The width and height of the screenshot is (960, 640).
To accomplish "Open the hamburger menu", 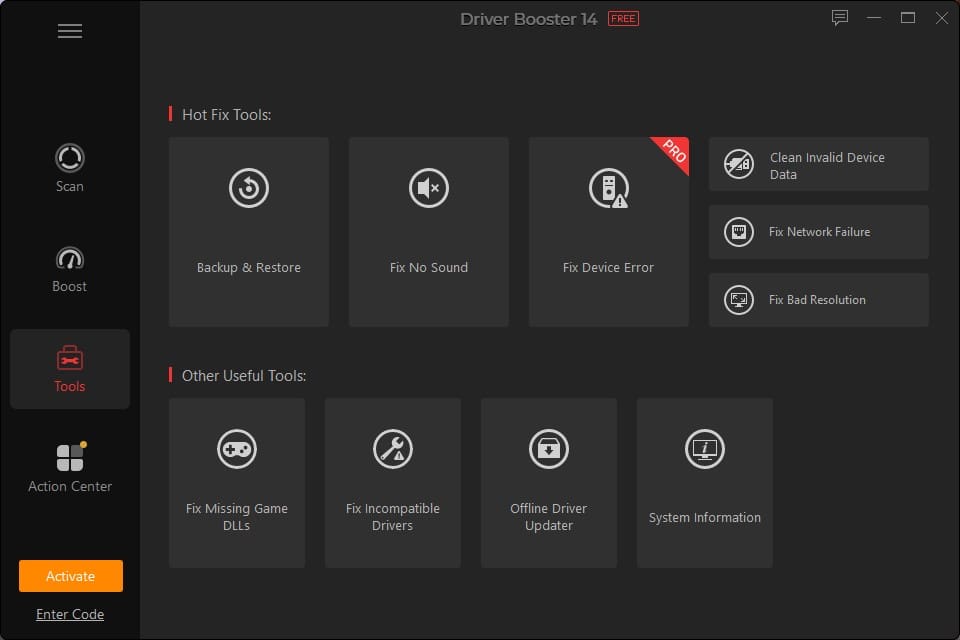I will 70,31.
